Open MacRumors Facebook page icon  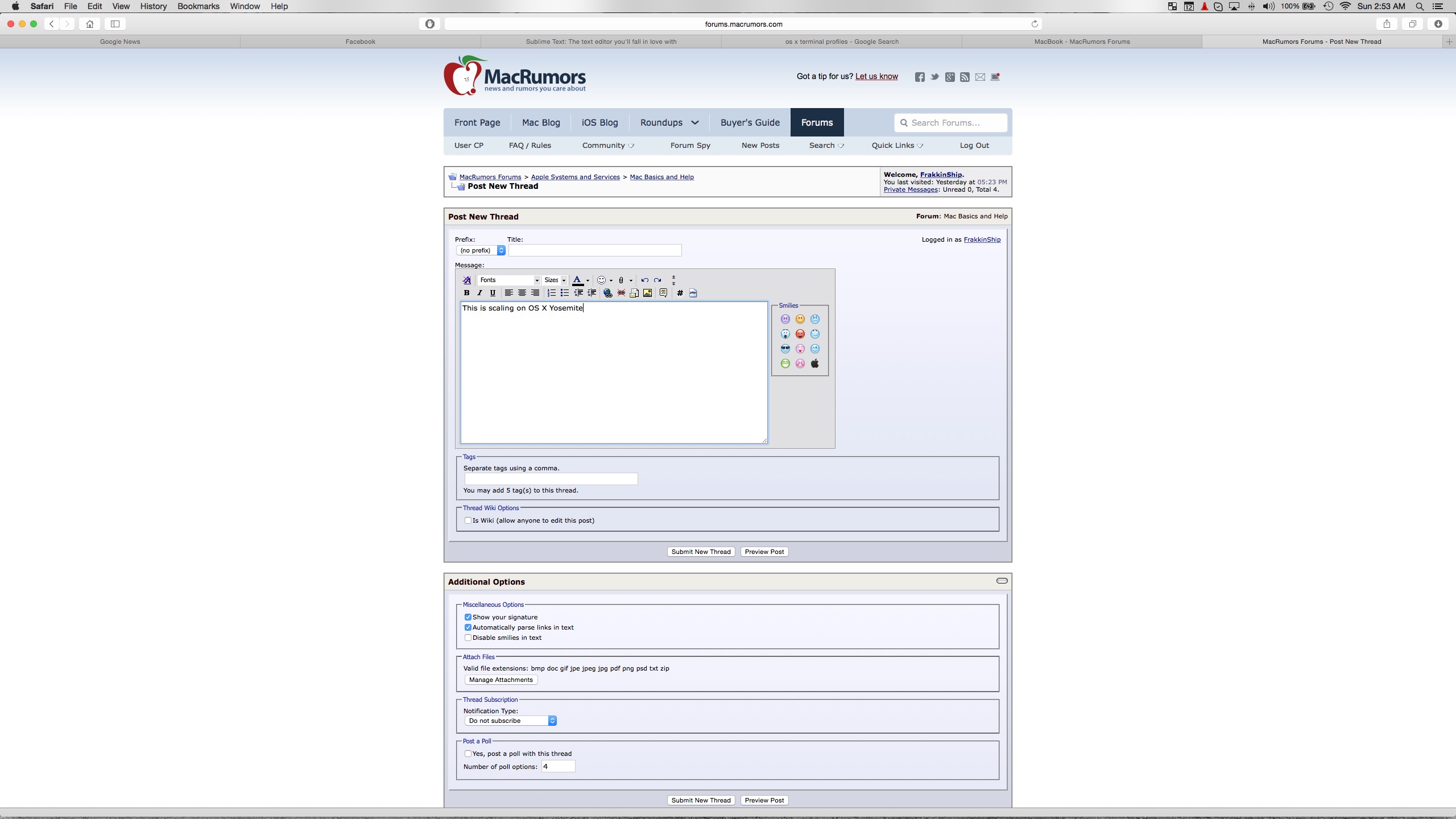coord(920,77)
